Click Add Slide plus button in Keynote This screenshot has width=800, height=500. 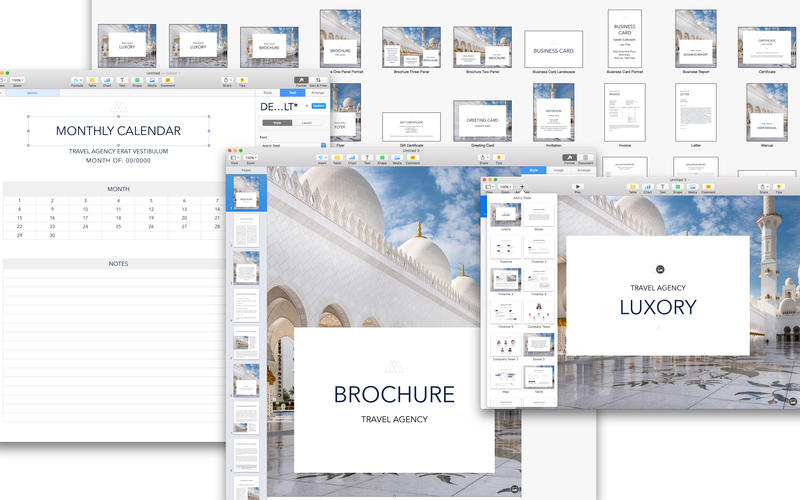521,188
